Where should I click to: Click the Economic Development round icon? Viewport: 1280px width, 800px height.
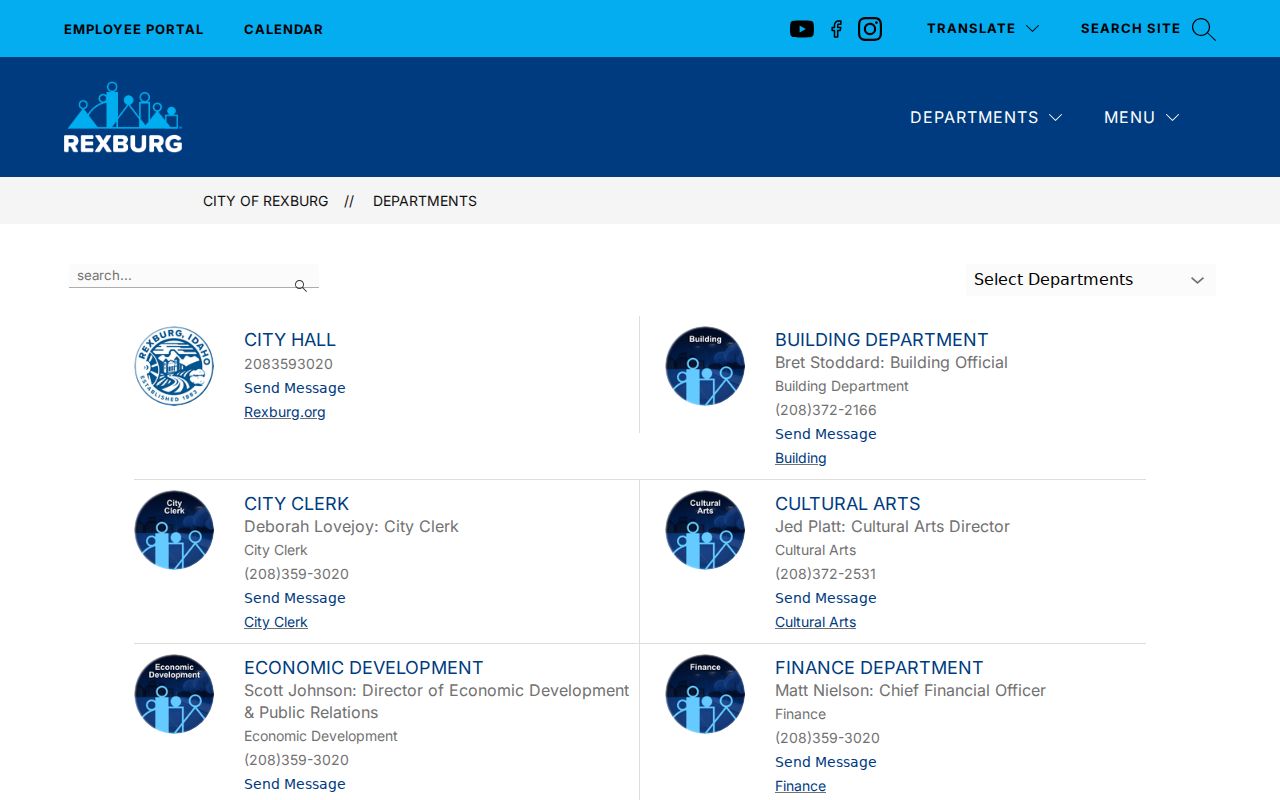pyautogui.click(x=174, y=694)
